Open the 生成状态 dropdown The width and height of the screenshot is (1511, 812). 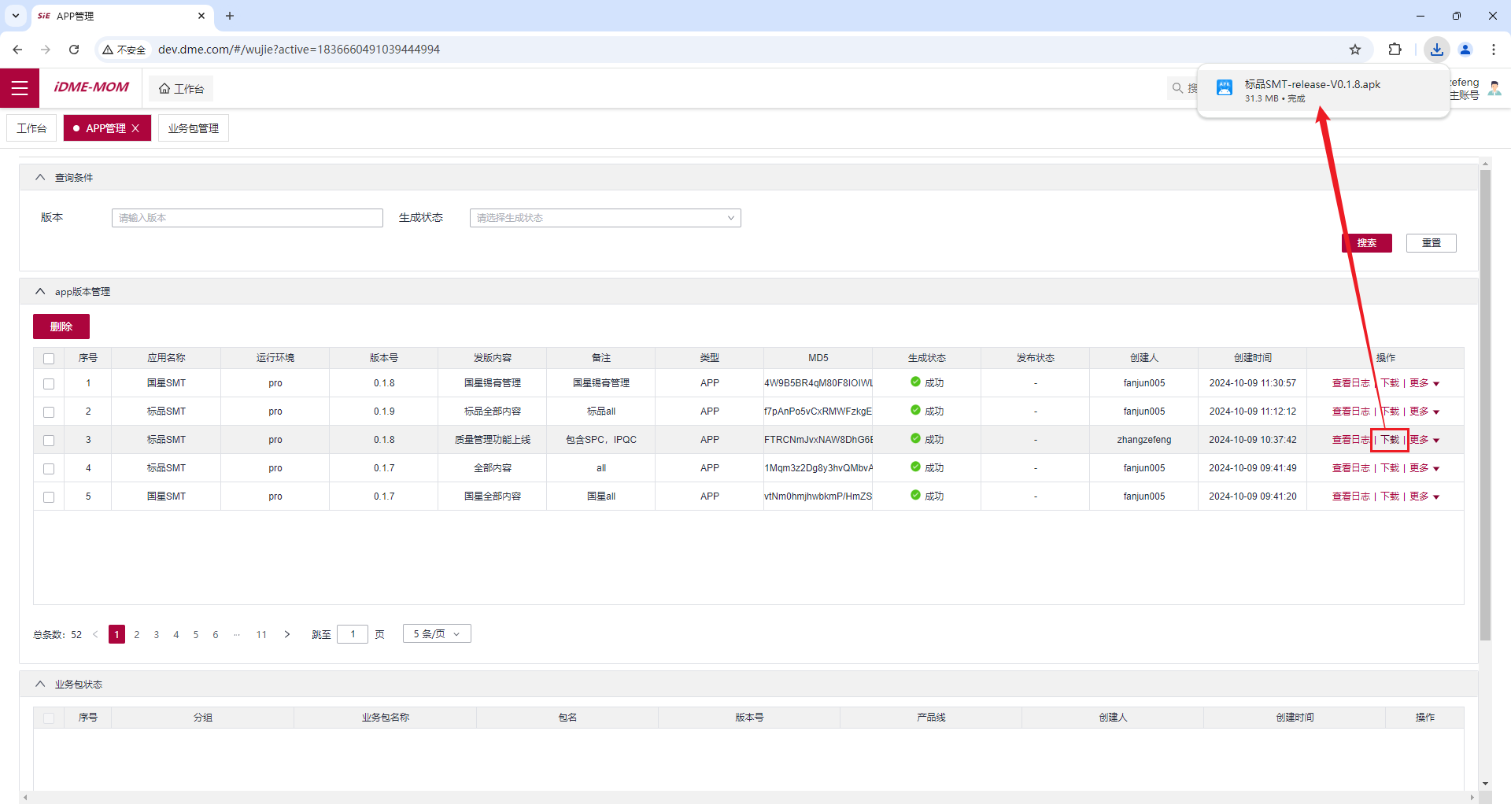[x=604, y=218]
